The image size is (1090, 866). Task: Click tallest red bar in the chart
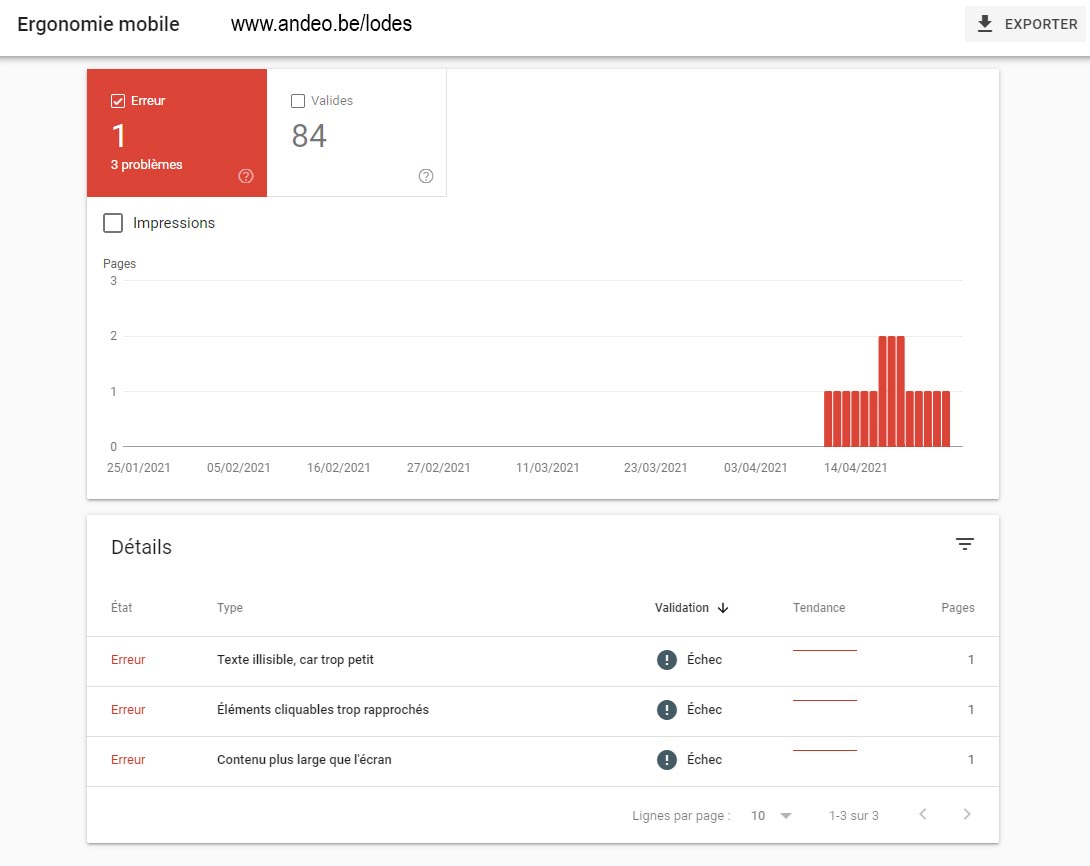point(892,390)
